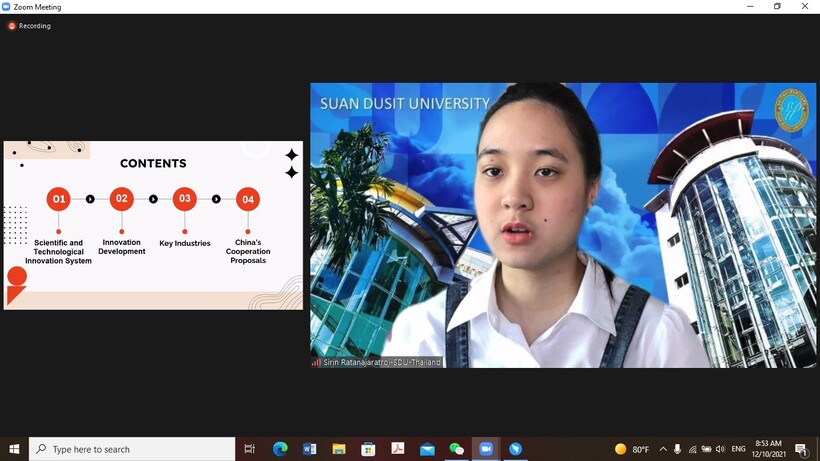Click the Zoom taskbar icon
Screen dimensions: 820x461
(x=486, y=449)
